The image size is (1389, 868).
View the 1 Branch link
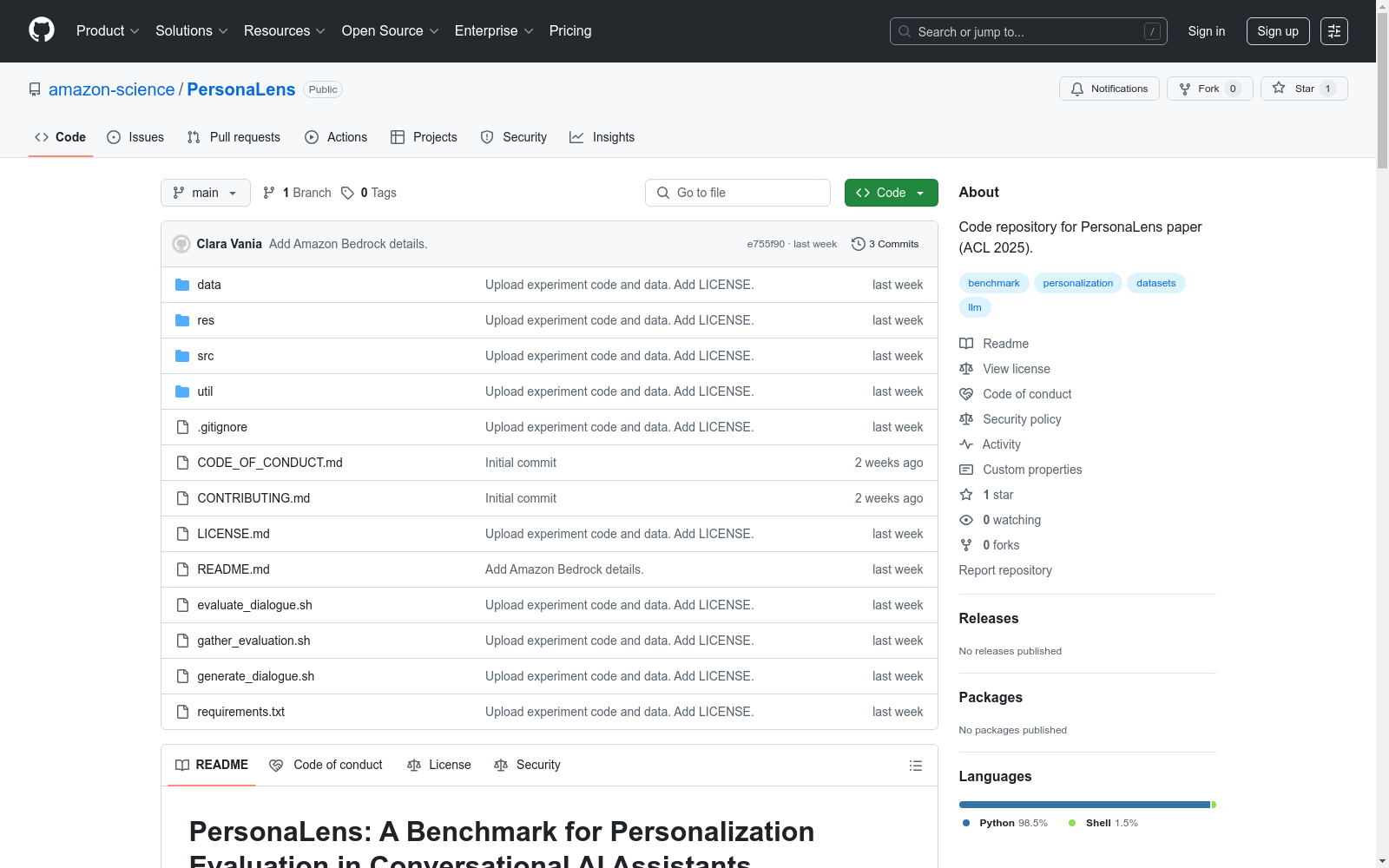pyautogui.click(x=297, y=193)
